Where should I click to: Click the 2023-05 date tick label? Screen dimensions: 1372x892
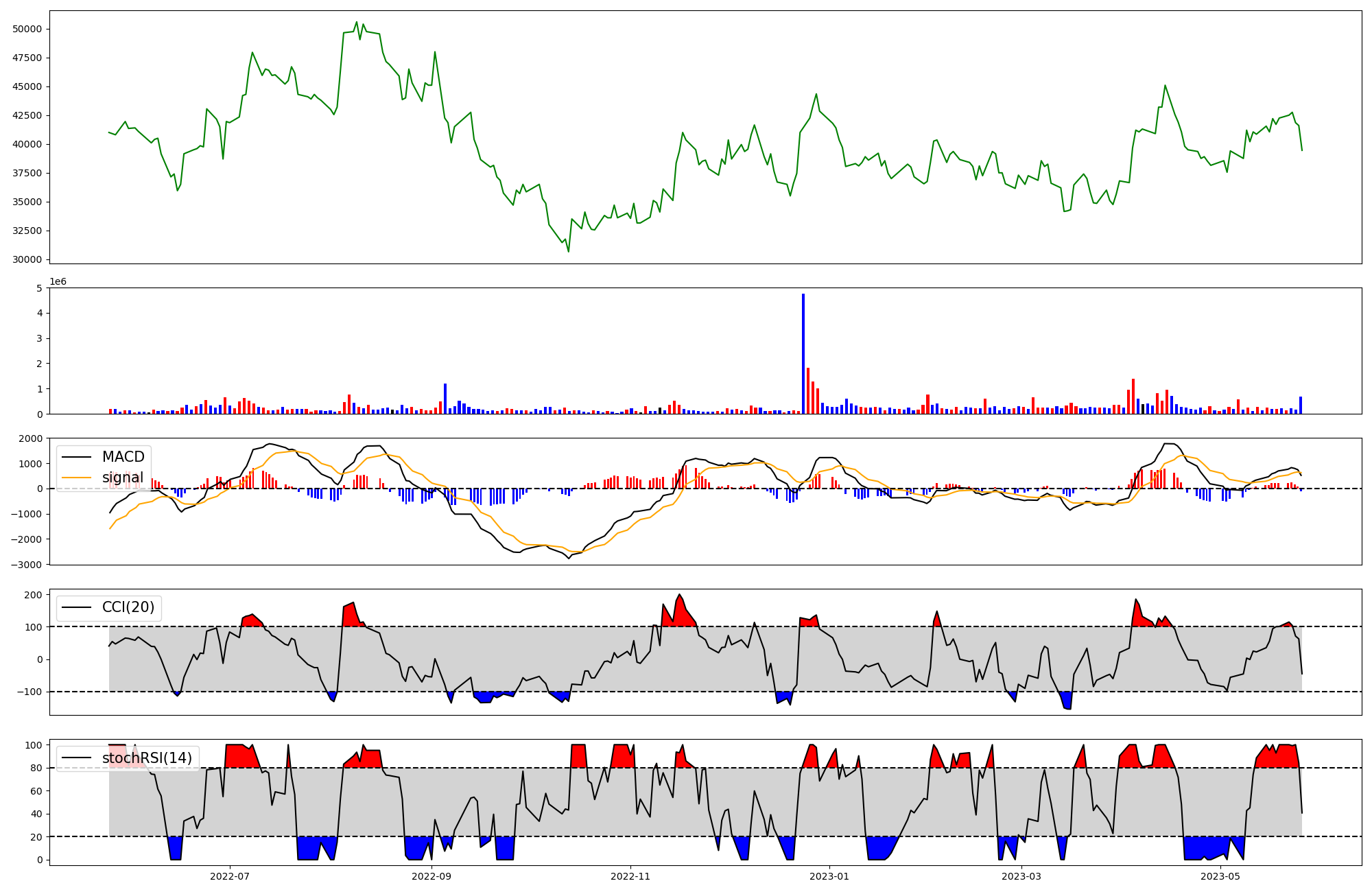click(1220, 876)
